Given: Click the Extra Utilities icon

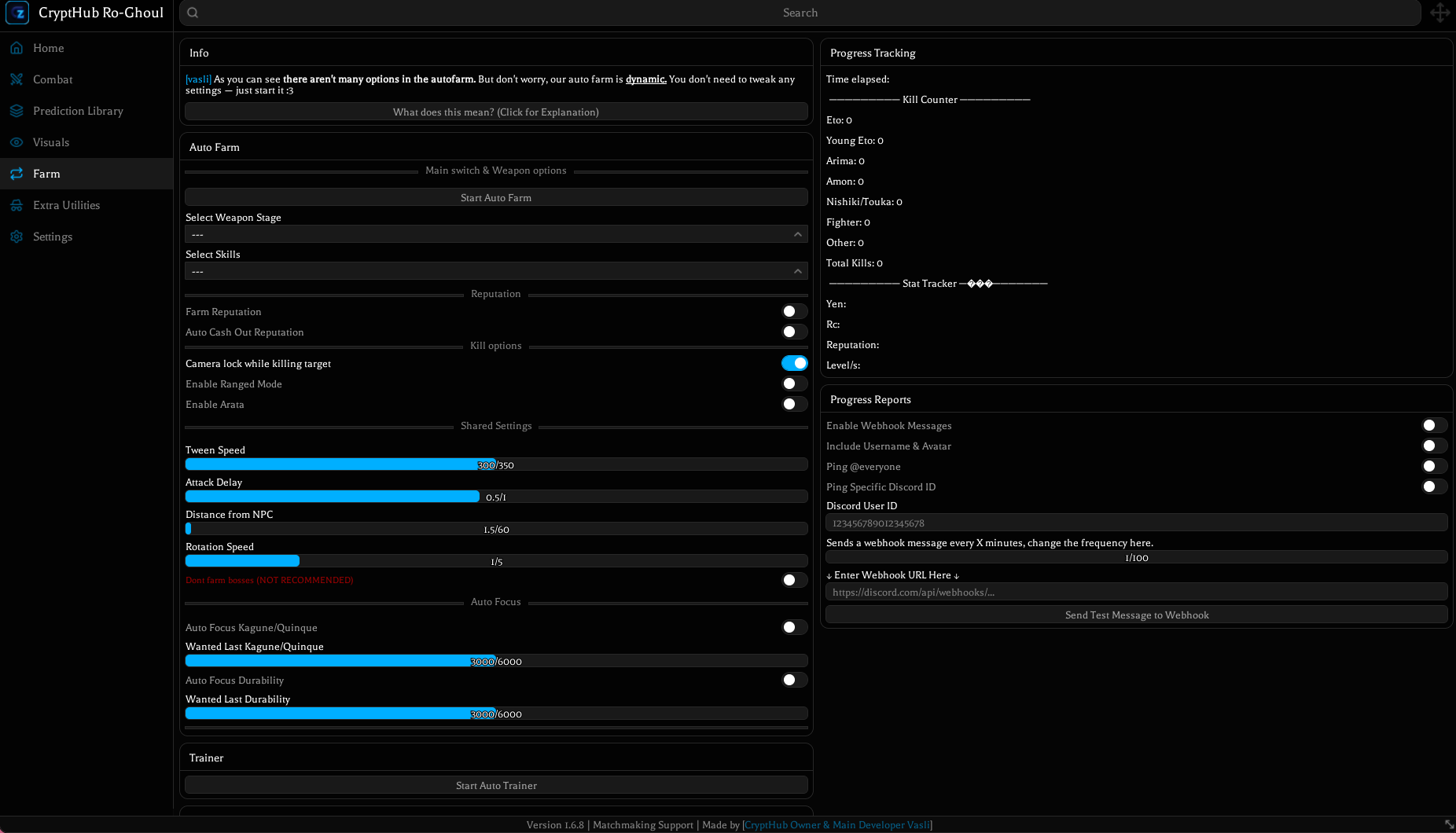Looking at the screenshot, I should 17,205.
